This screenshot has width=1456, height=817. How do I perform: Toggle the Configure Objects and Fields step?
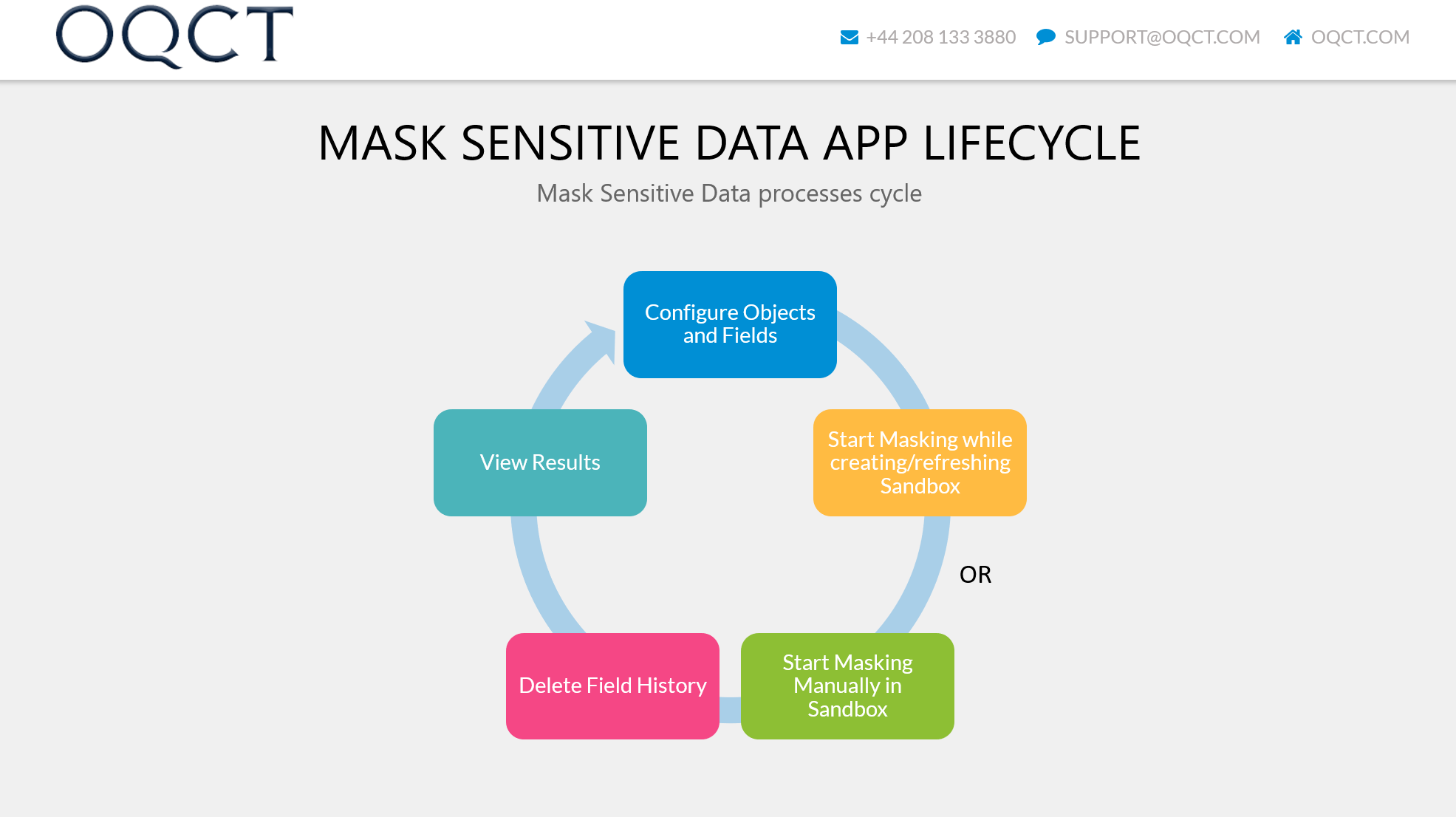[729, 324]
